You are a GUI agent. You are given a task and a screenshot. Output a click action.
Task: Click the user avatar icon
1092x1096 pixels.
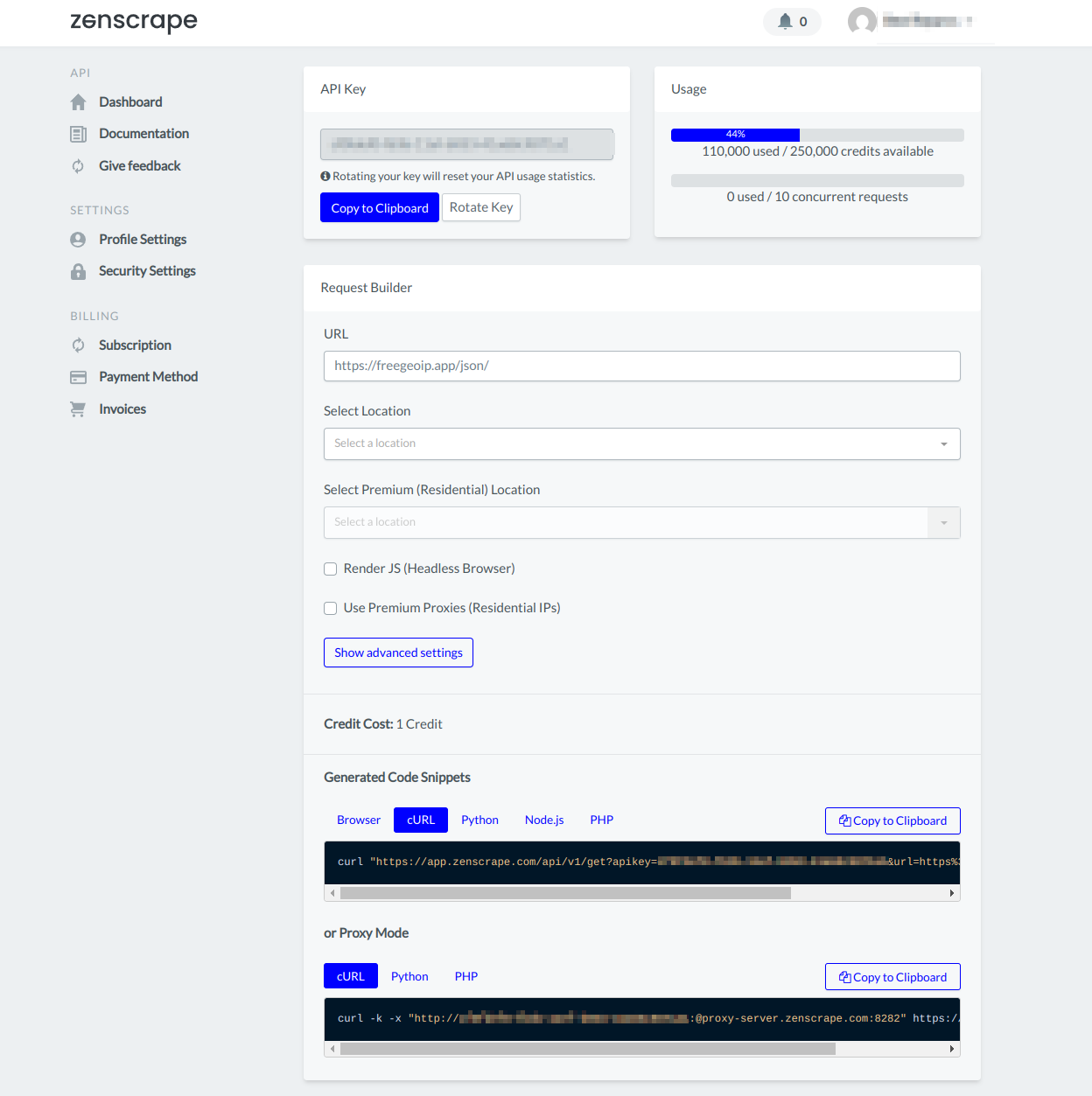tap(862, 21)
